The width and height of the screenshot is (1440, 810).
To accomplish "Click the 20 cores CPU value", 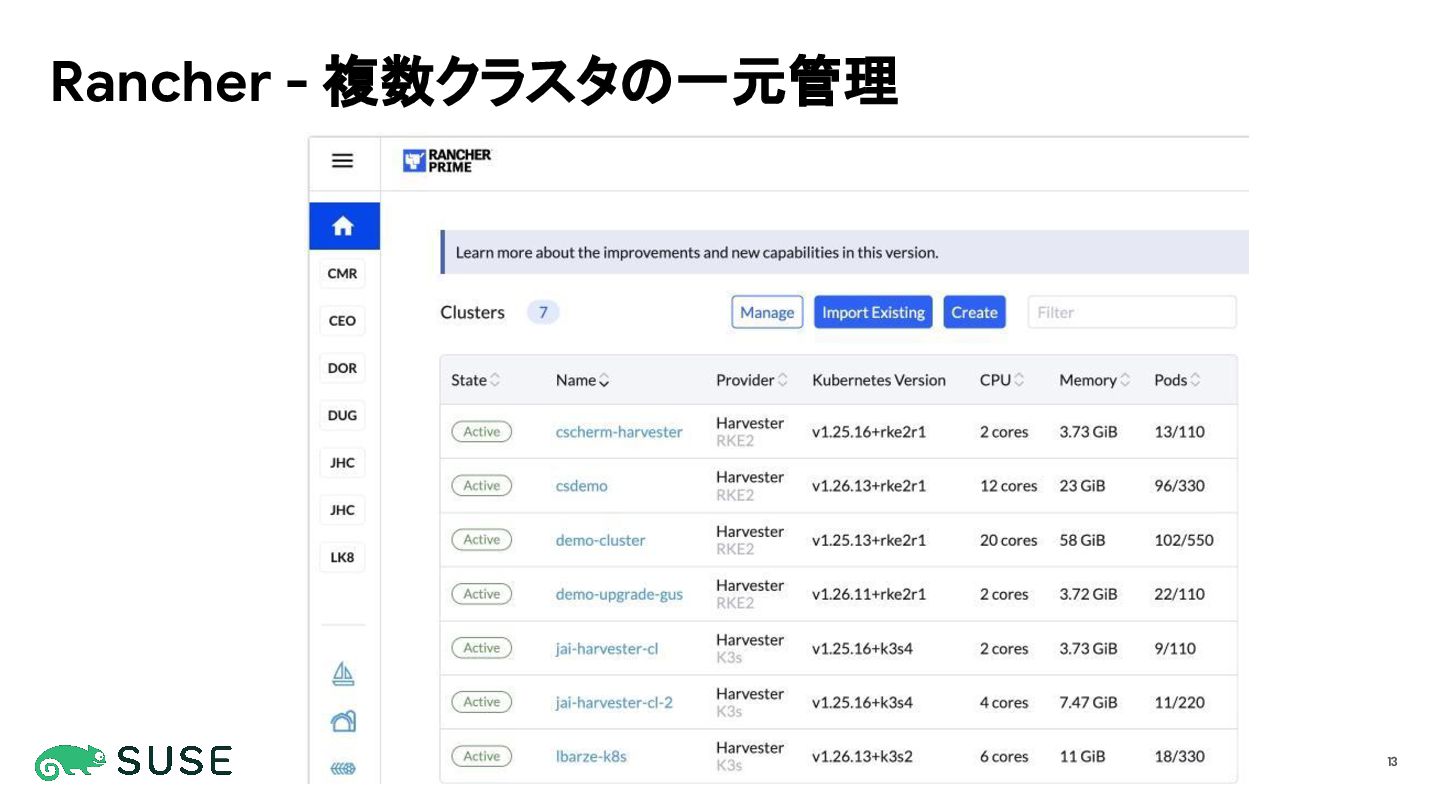I will coord(1009,540).
